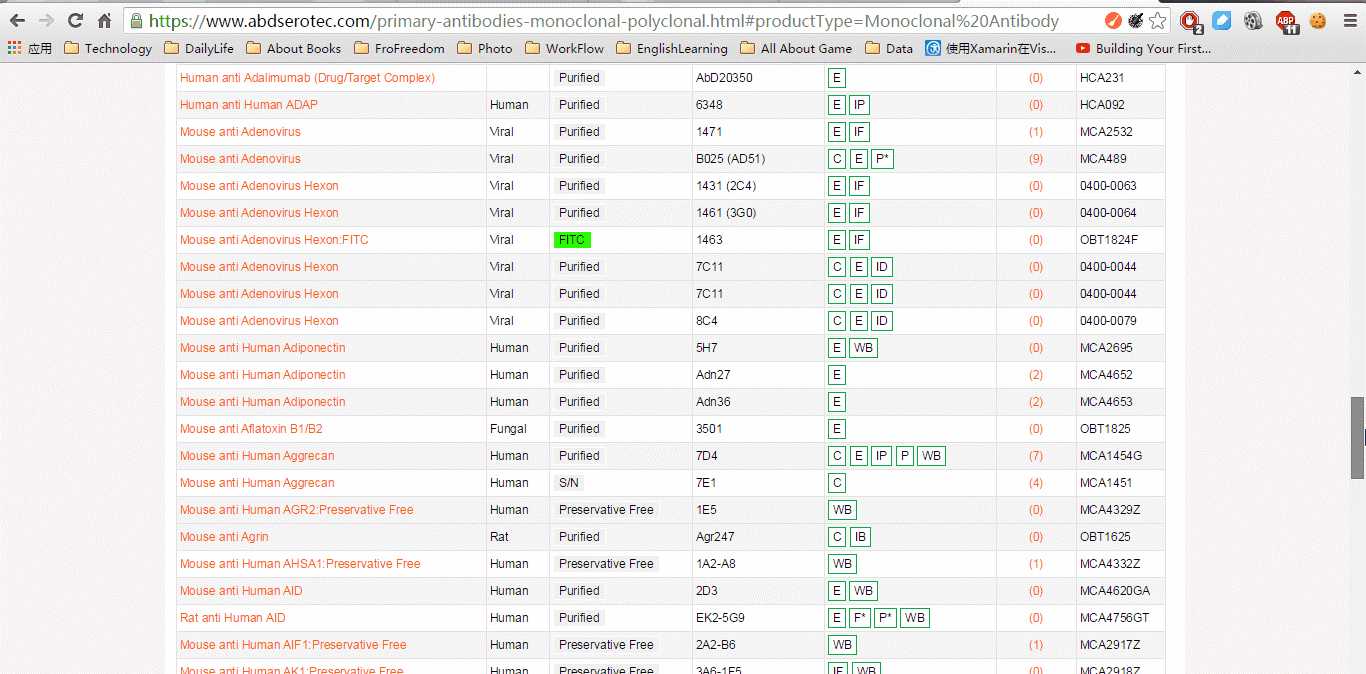Click the (9) count in the MCA489 row
This screenshot has height=674, width=1366.
tap(1036, 159)
